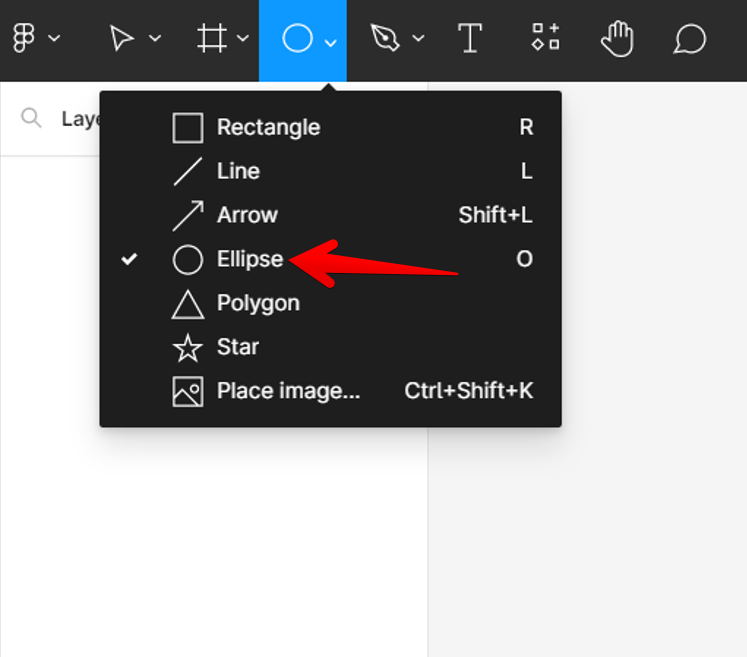Select the Move tool arrow icon

click(x=122, y=39)
